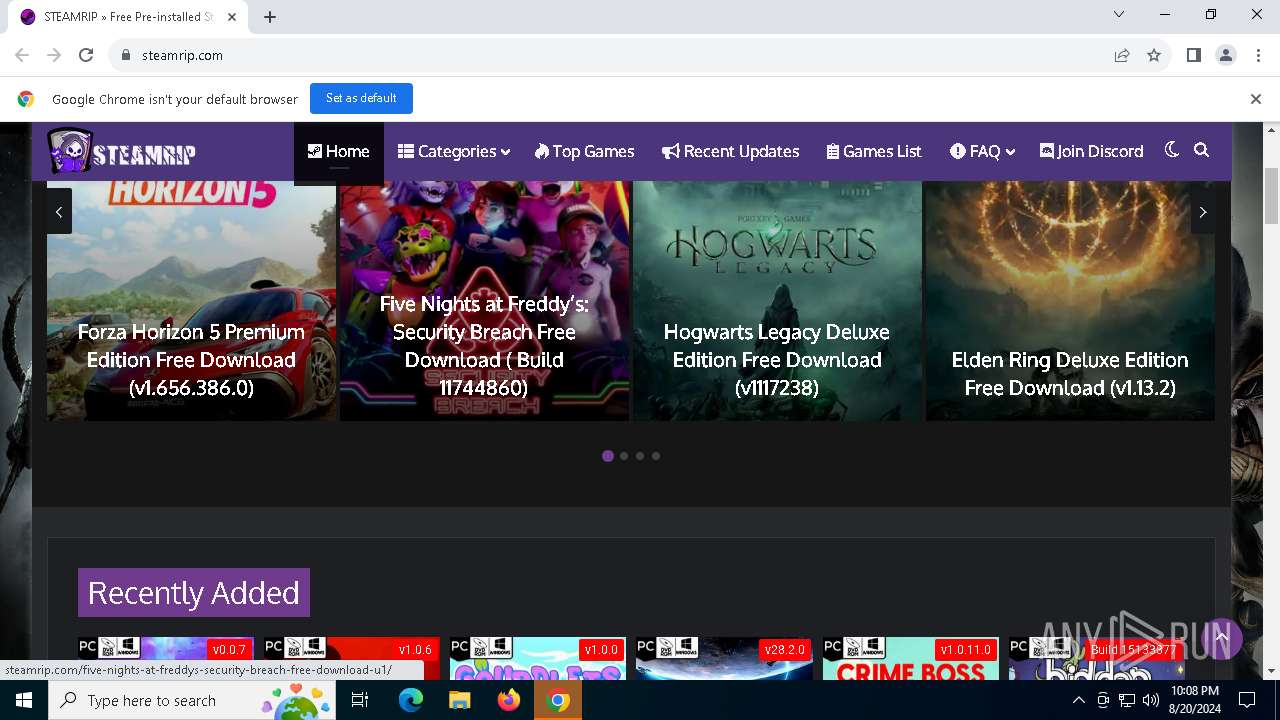The image size is (1280, 720).
Task: Click the page vertical scrollbar thumb
Action: (1272, 196)
